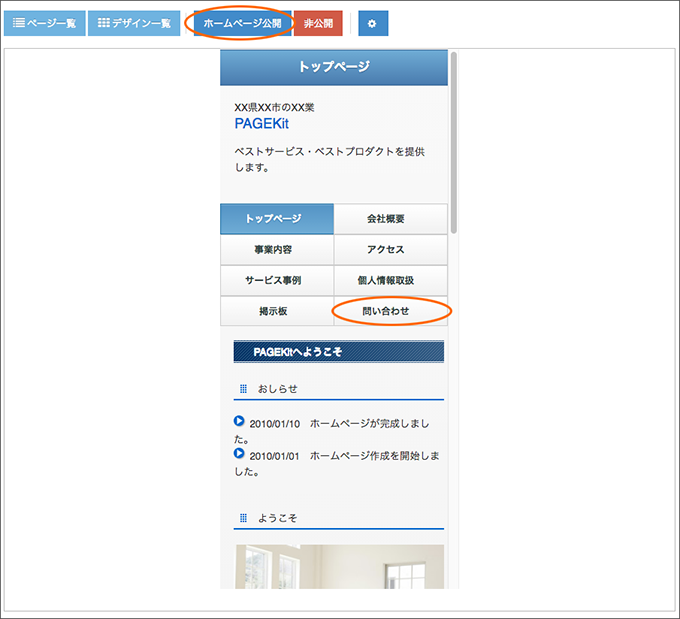Click the PAGEKitへようこそ banner heading
The height and width of the screenshot is (619, 680).
[x=339, y=352]
